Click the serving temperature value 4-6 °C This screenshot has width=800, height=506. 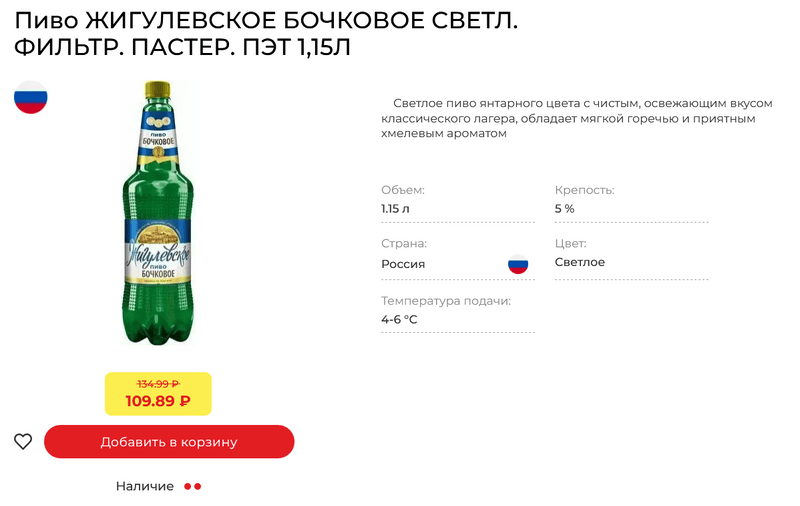coord(399,319)
